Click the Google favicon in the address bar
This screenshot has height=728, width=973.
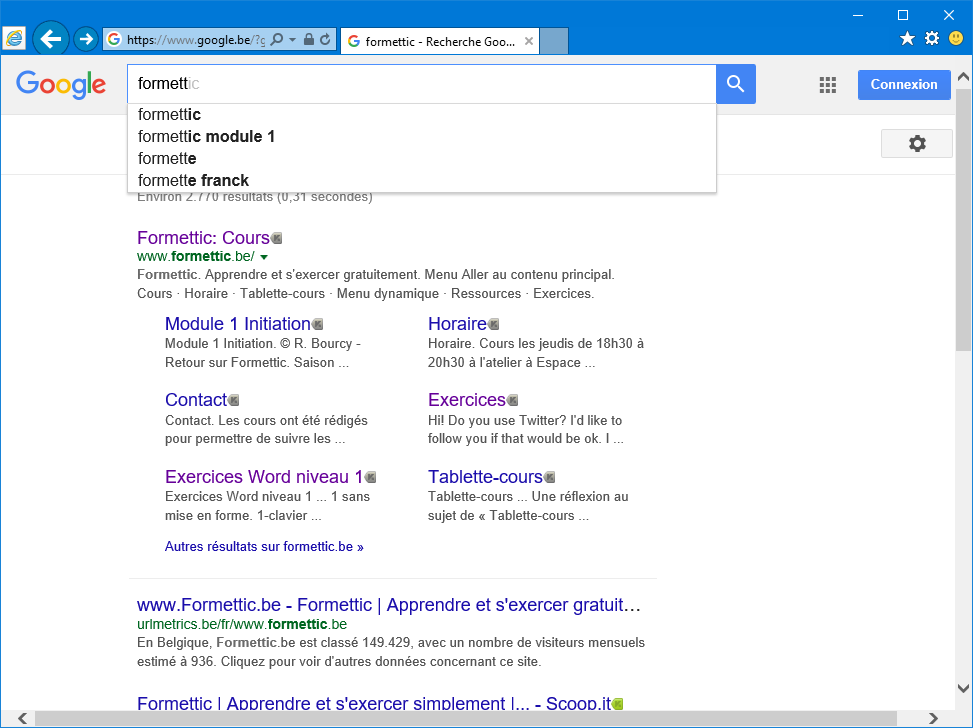(x=114, y=40)
